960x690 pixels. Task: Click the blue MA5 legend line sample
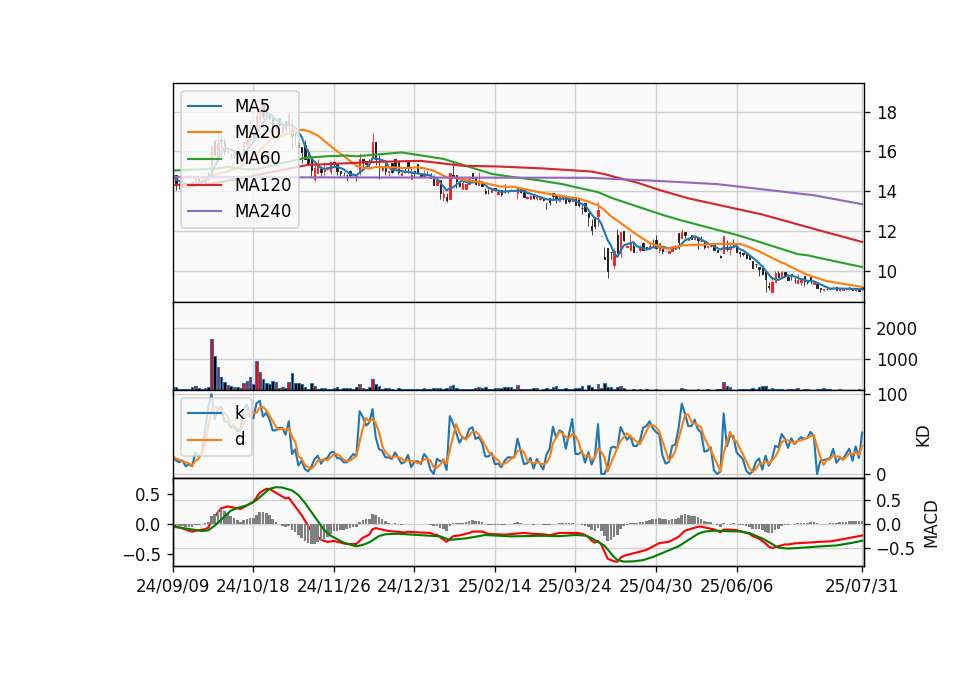pos(204,107)
